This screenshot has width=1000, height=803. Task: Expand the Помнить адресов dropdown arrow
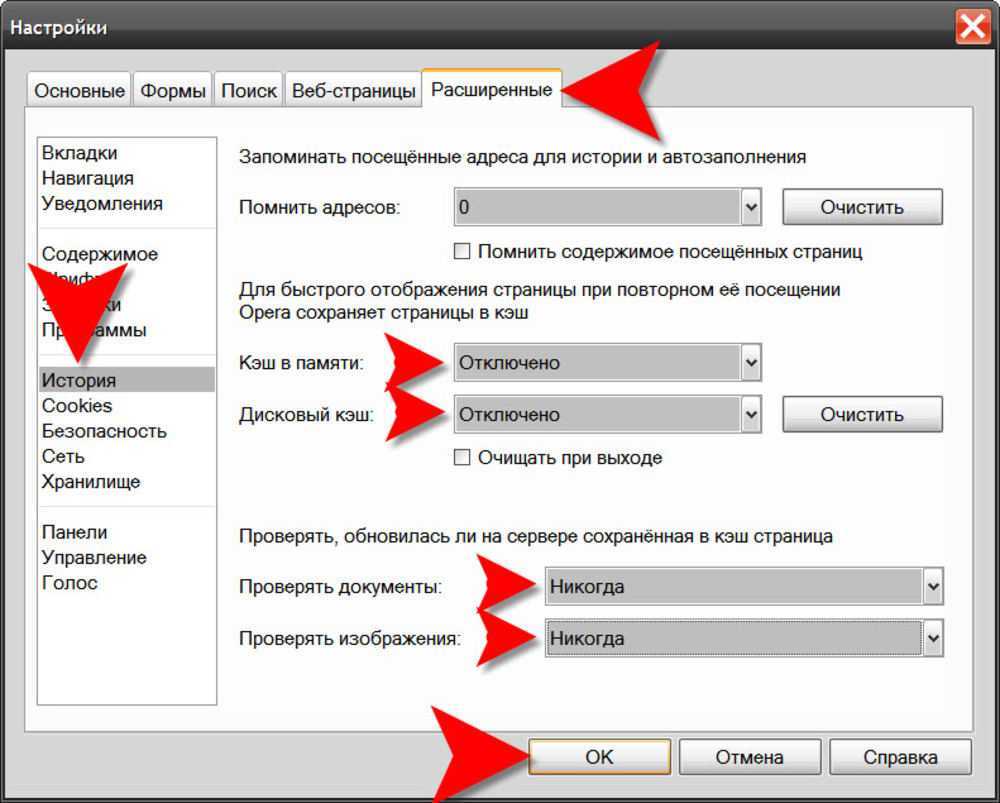tap(751, 207)
